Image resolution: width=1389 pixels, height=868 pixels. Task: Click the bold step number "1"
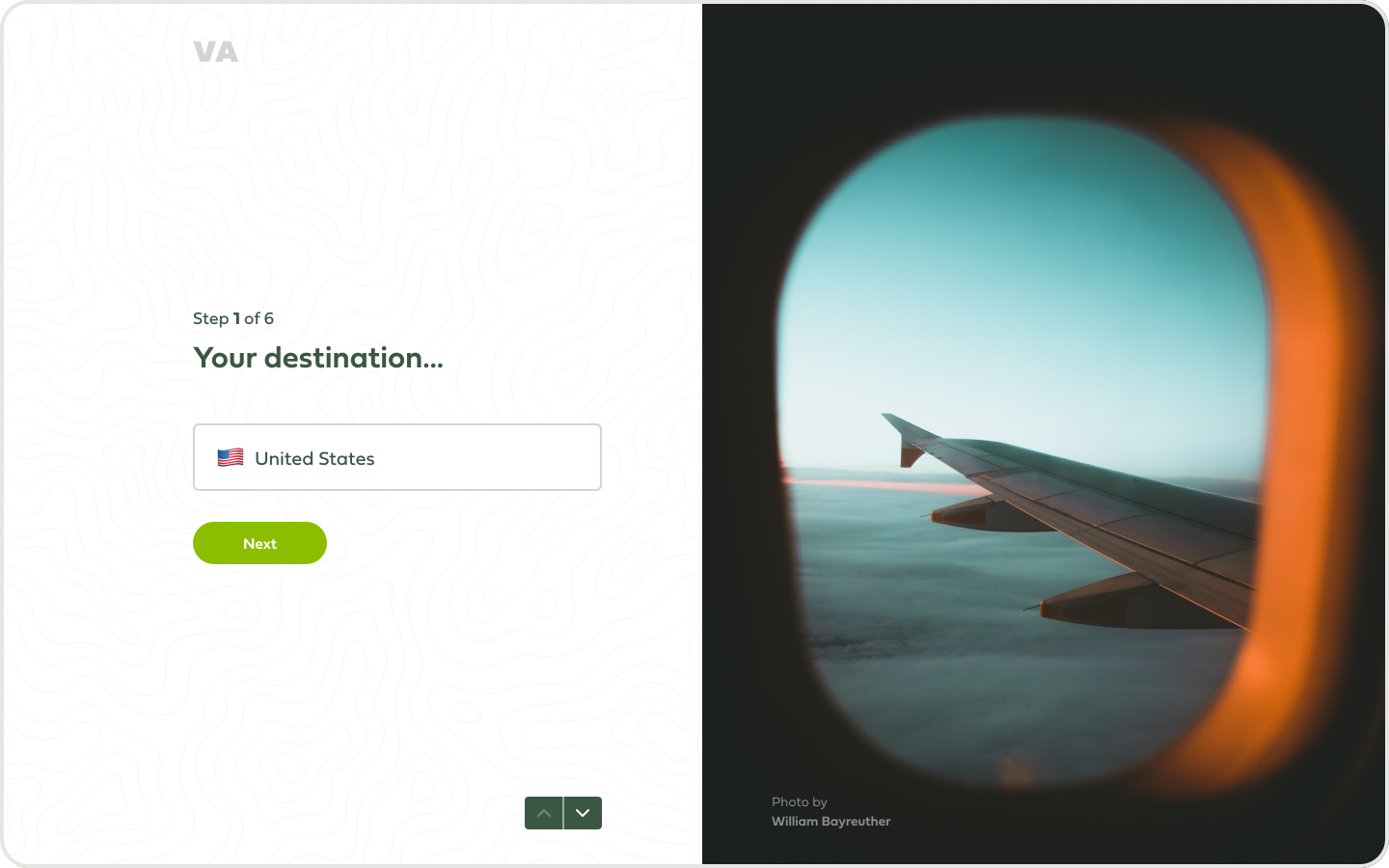click(236, 318)
